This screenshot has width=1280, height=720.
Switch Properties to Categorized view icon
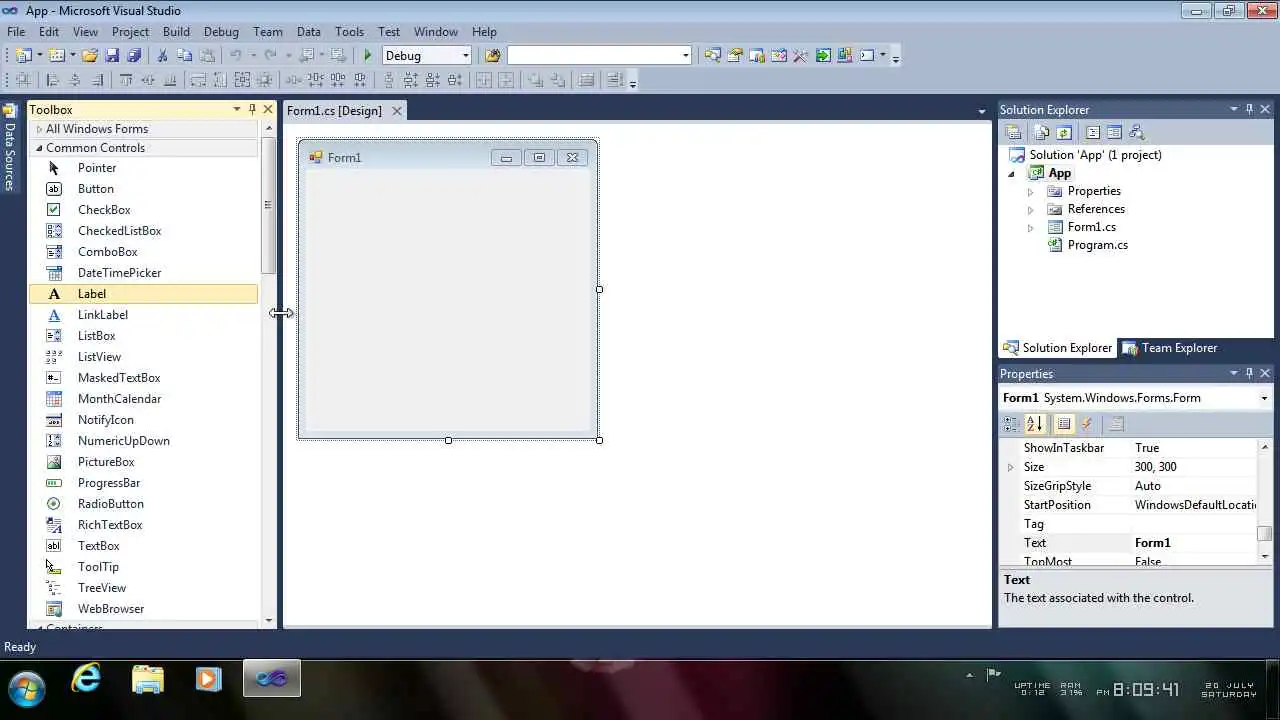click(1012, 424)
